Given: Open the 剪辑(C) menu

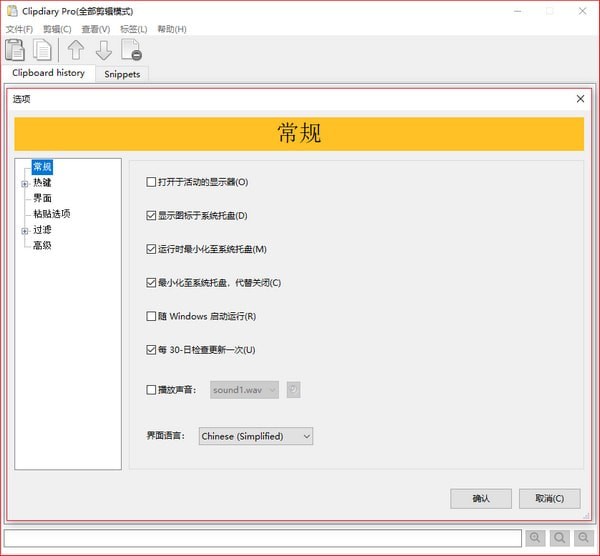Looking at the screenshot, I should 57,29.
